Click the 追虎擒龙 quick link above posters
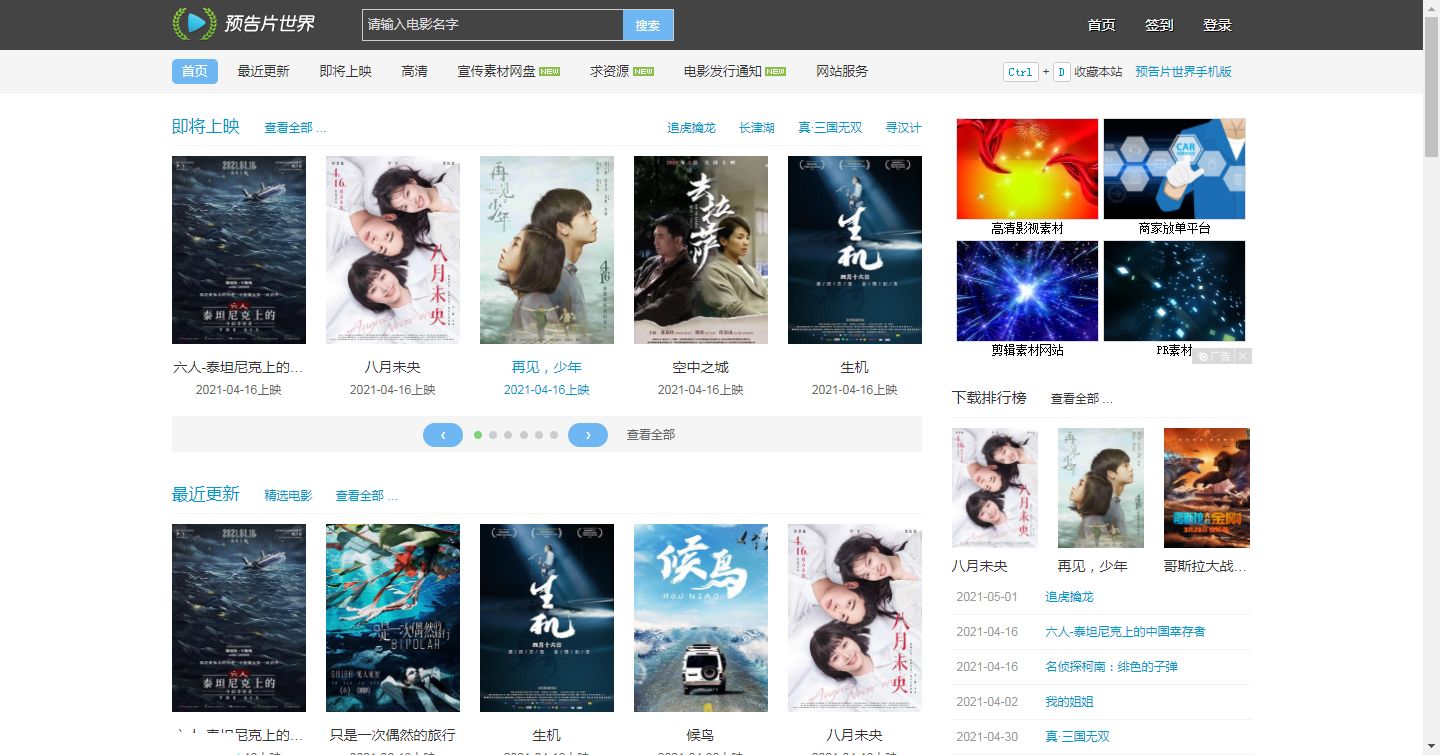Image resolution: width=1440 pixels, height=755 pixels. point(691,128)
